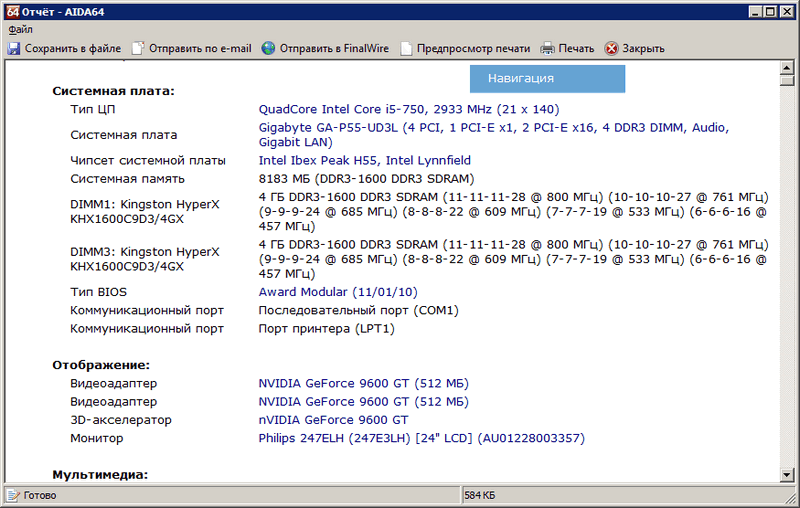The image size is (800, 508).
Task: Click the AIDA64 icon in title bar
Action: 11,12
